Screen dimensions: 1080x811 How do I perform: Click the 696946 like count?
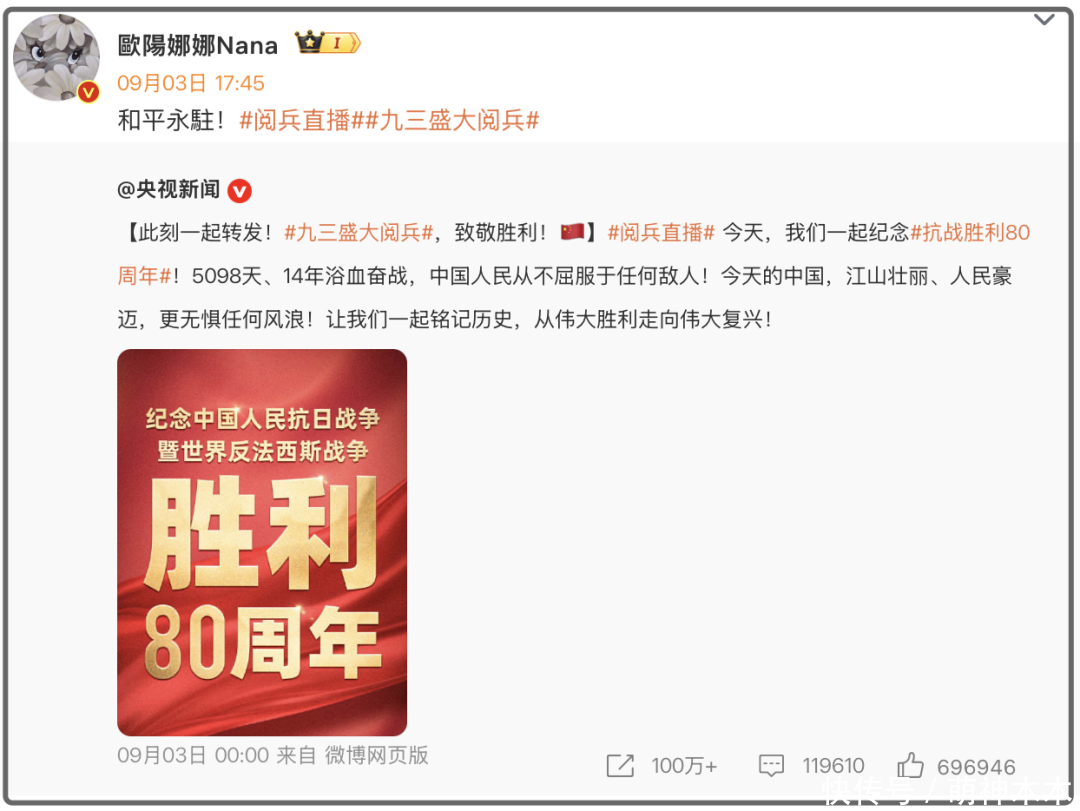[x=976, y=767]
